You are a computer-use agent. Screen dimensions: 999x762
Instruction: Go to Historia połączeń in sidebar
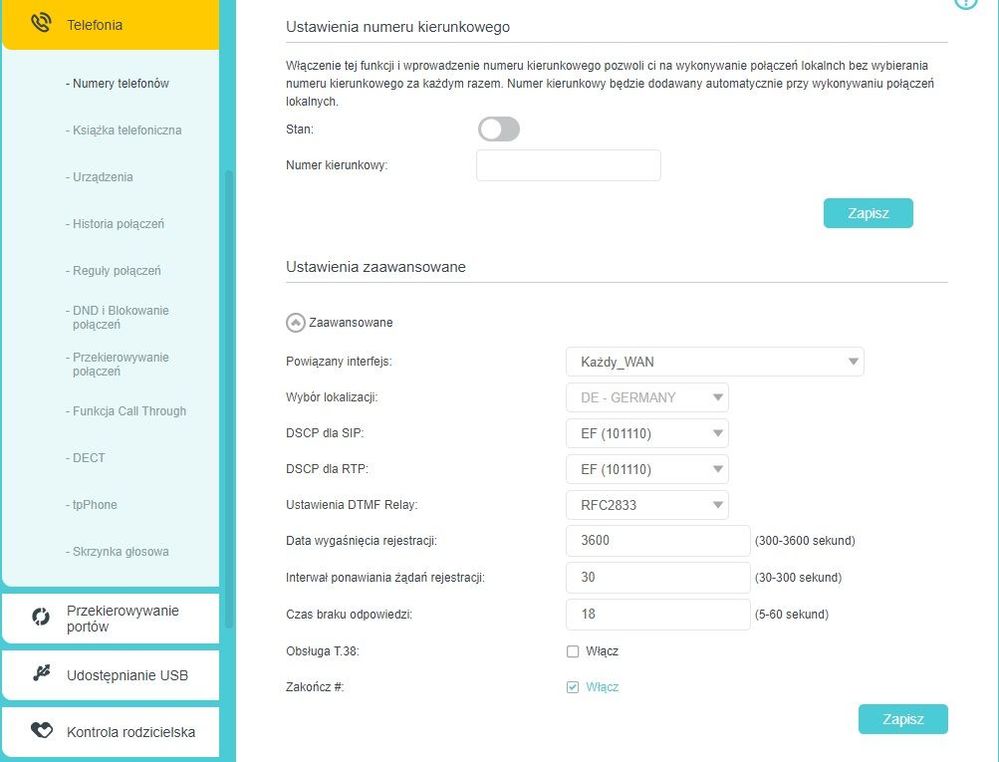tap(118, 224)
